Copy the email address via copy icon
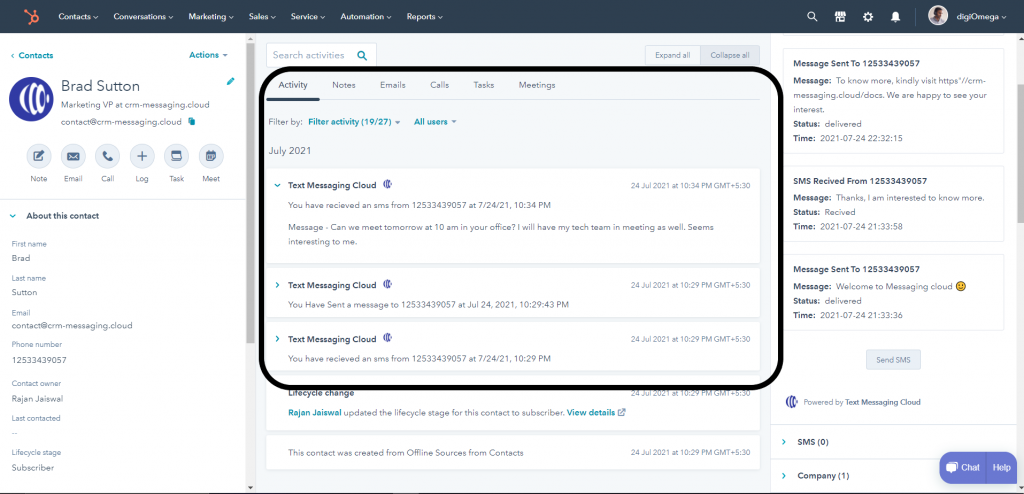This screenshot has height=494, width=1024. [x=191, y=122]
